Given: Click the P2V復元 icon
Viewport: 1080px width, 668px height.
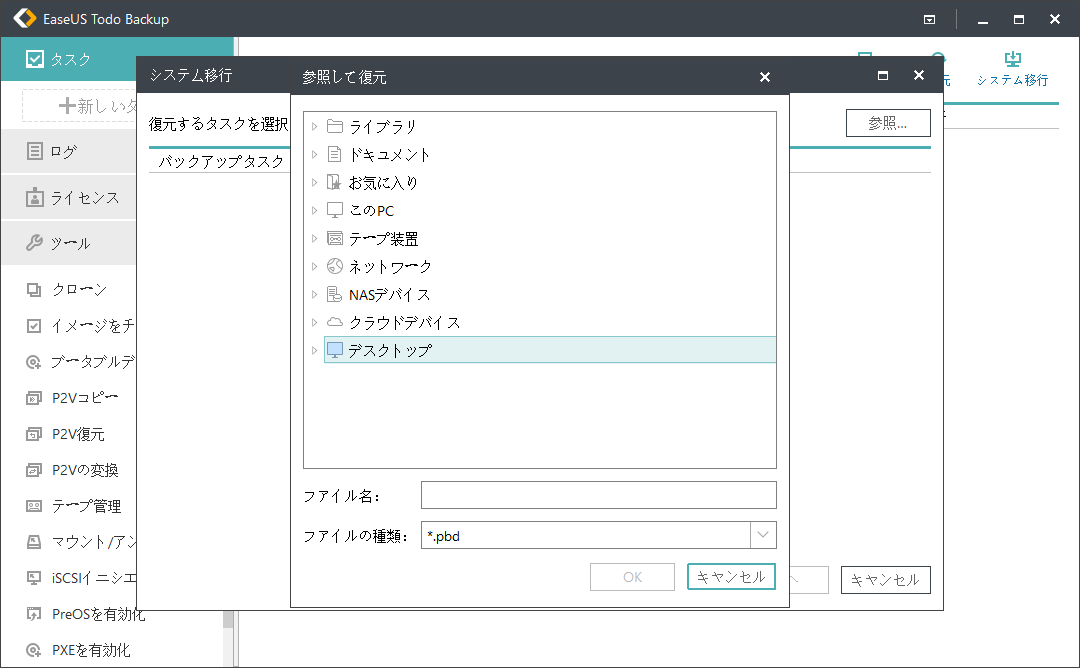Looking at the screenshot, I should [34, 434].
